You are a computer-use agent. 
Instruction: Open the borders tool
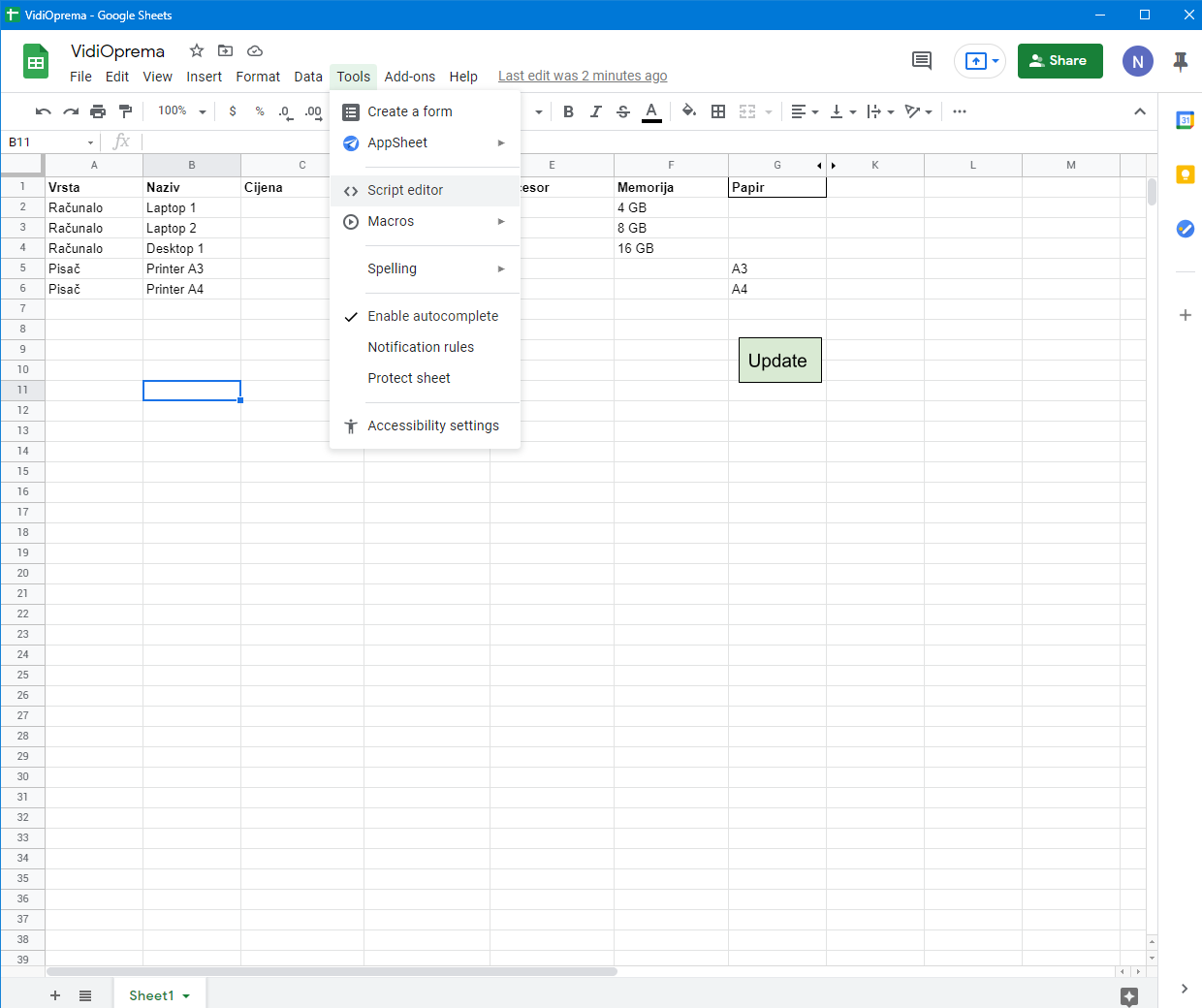[x=718, y=111]
